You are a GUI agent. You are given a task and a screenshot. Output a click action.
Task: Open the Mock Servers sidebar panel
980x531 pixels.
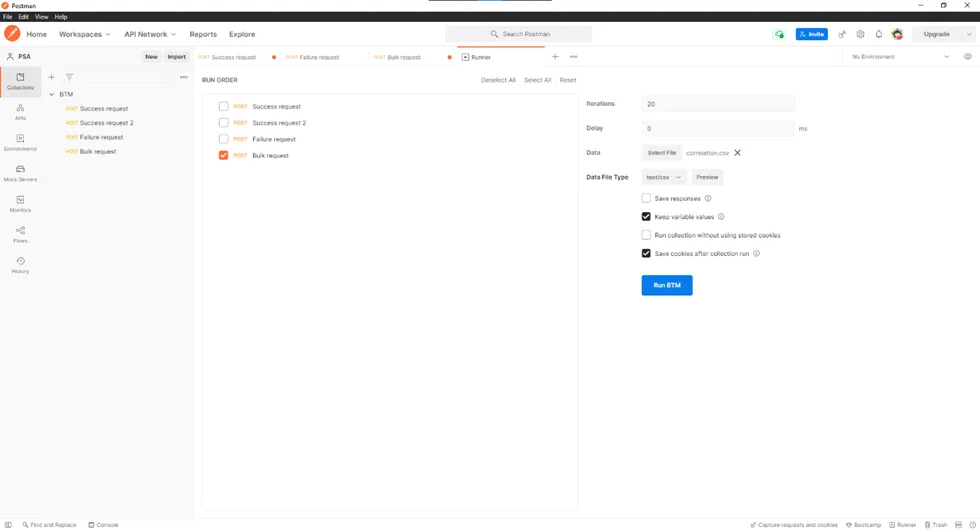[20, 173]
